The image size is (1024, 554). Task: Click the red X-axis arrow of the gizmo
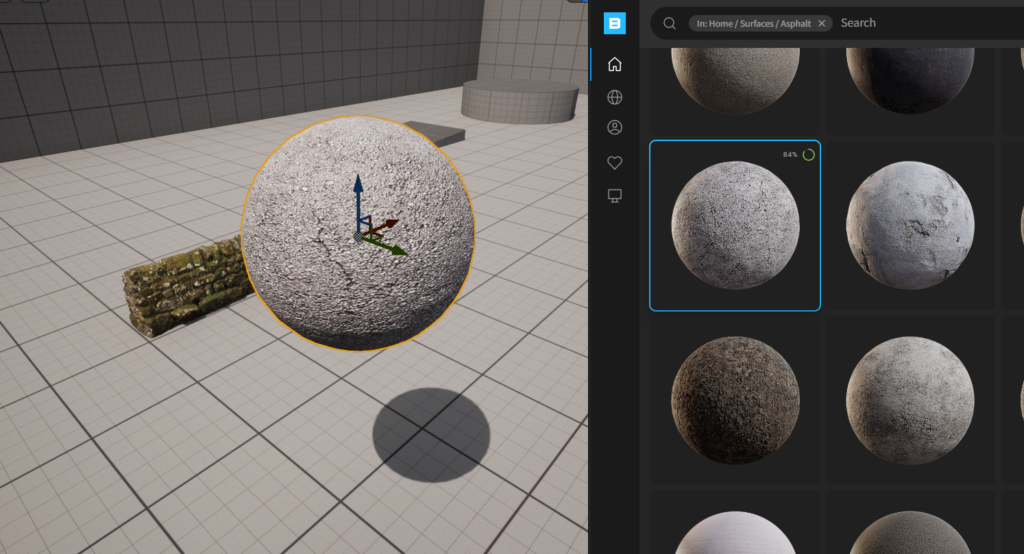click(386, 226)
